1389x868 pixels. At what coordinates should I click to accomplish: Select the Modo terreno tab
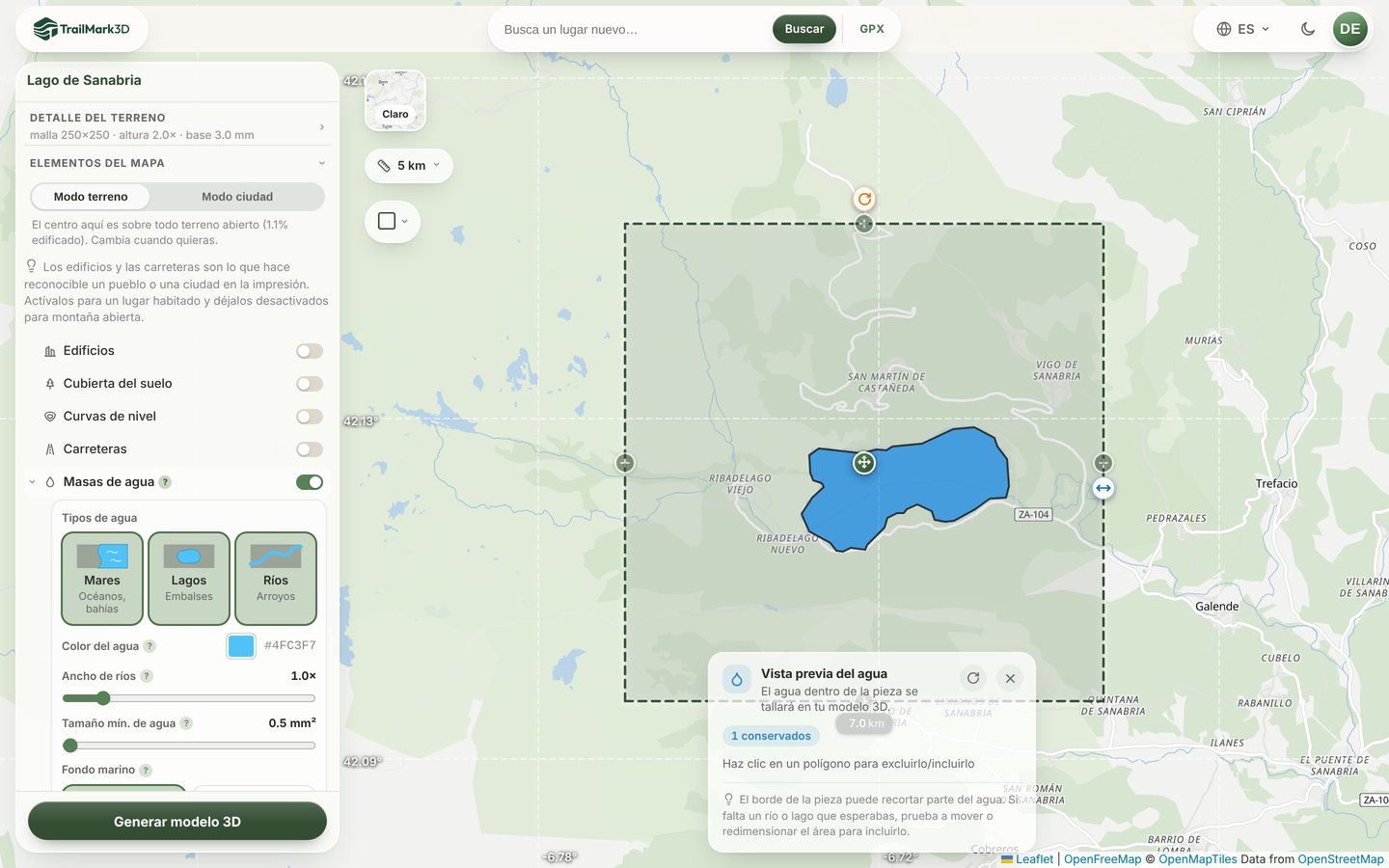tap(91, 197)
